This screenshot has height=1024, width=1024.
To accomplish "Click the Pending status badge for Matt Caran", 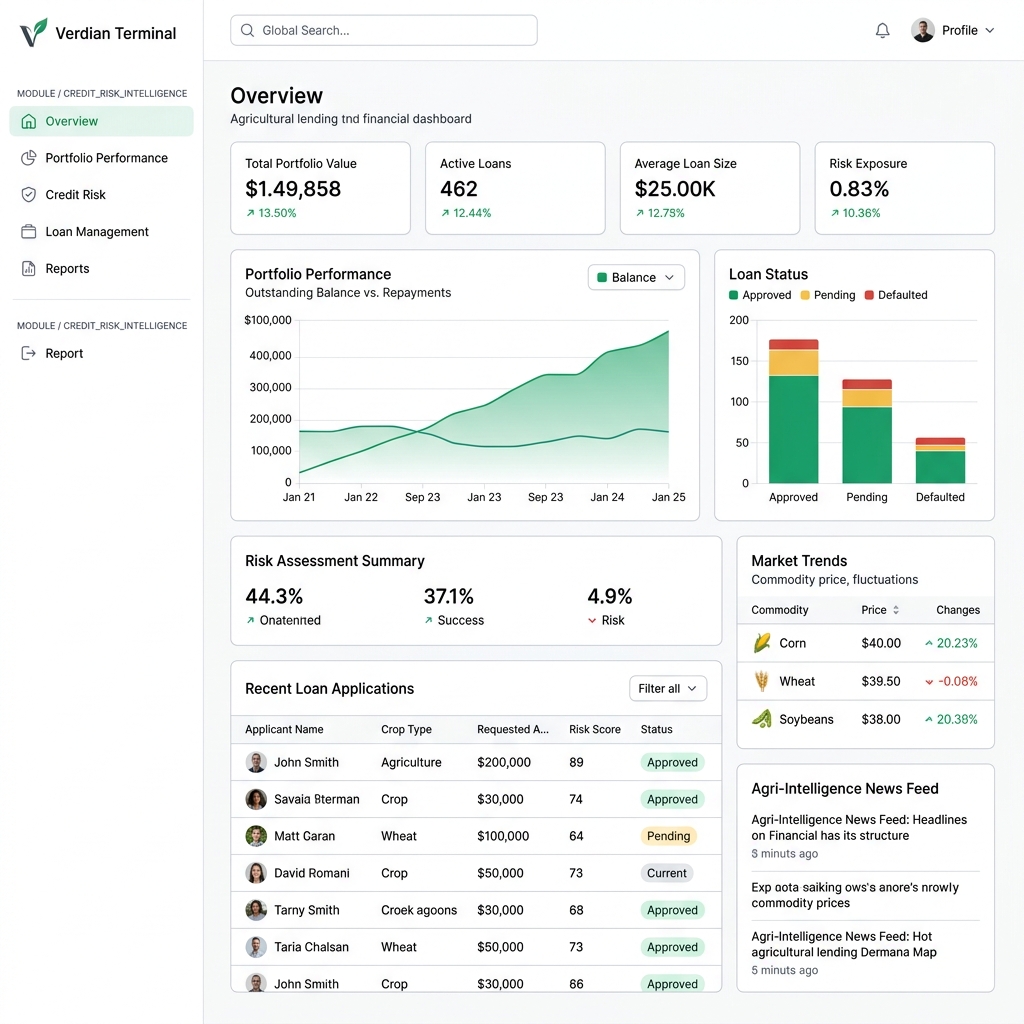I will (668, 836).
